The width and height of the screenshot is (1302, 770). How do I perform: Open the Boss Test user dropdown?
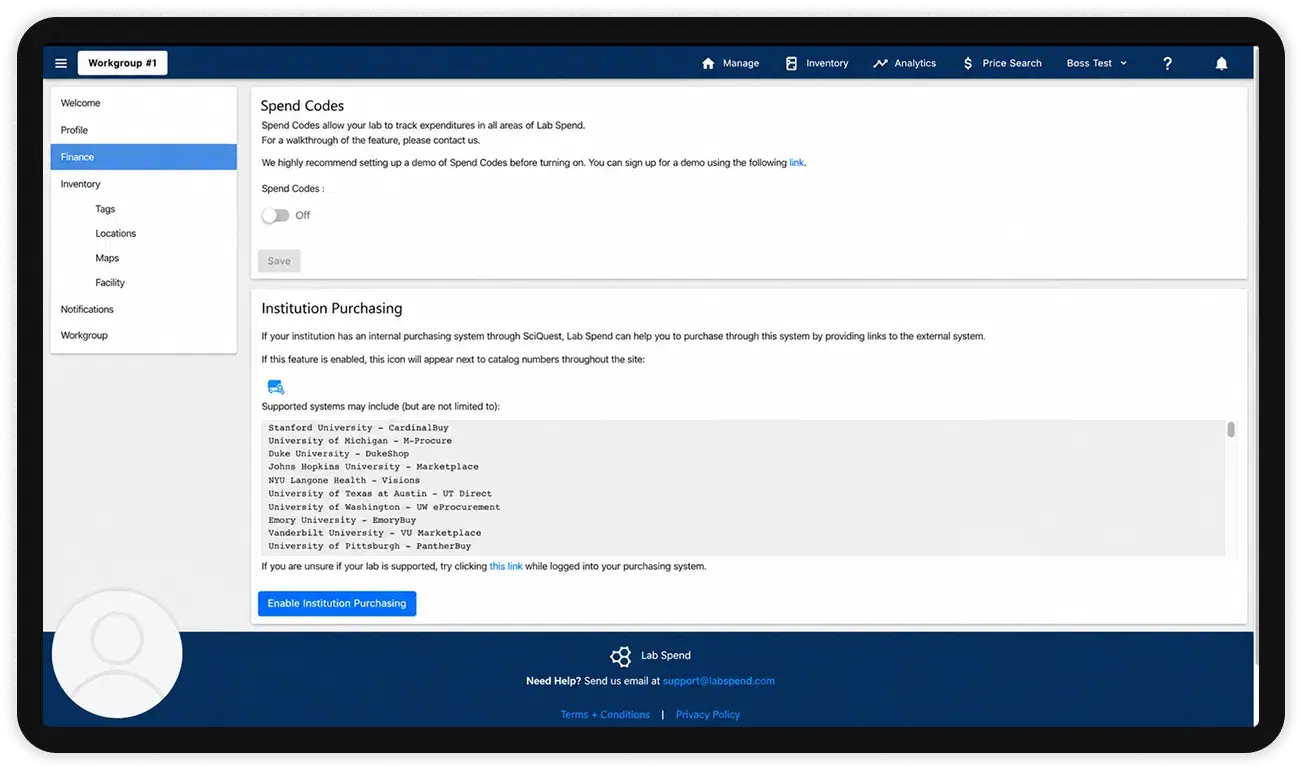(1097, 63)
